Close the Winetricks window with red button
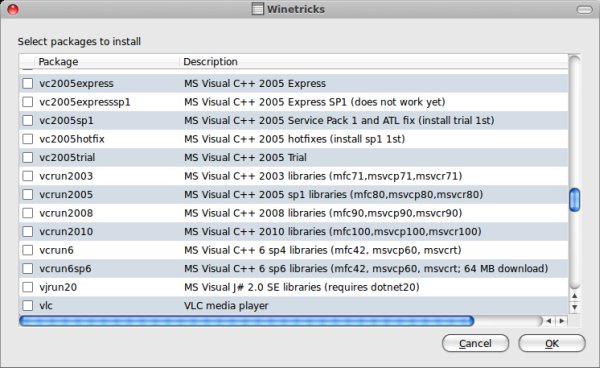This screenshot has width=600, height=368. 13,9
